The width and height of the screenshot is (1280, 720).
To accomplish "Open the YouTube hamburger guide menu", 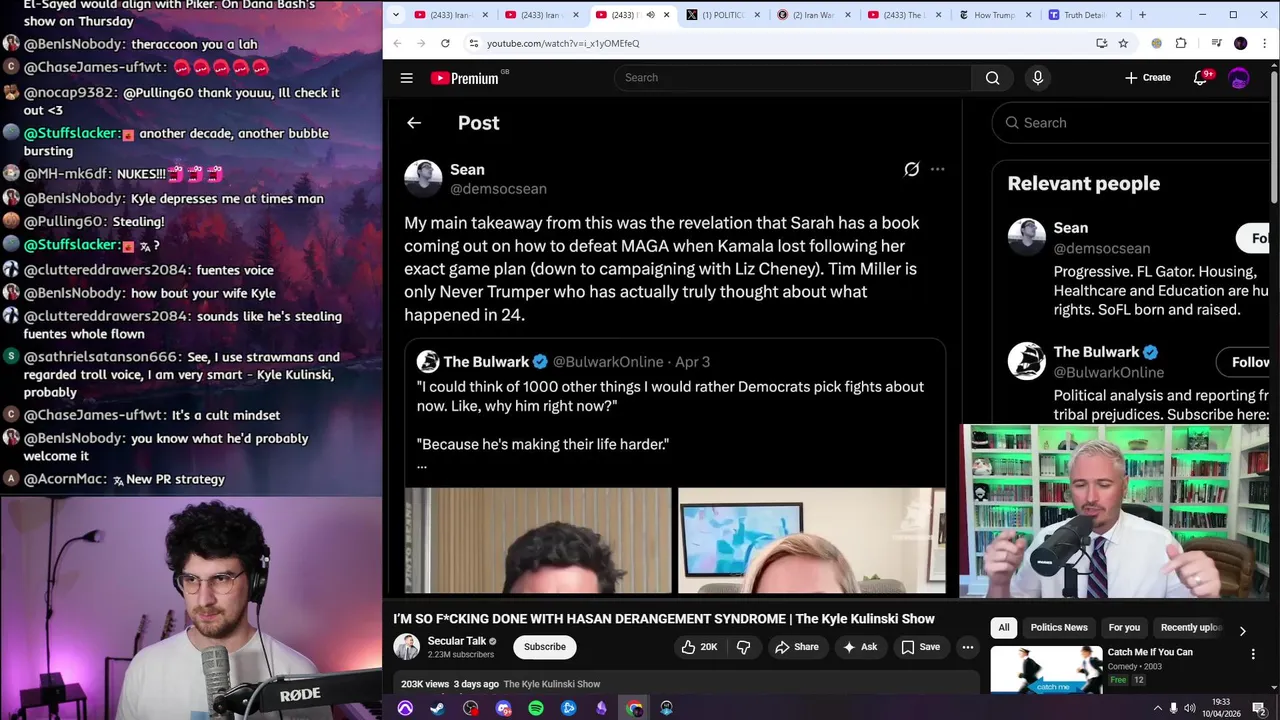I will click(x=406, y=78).
